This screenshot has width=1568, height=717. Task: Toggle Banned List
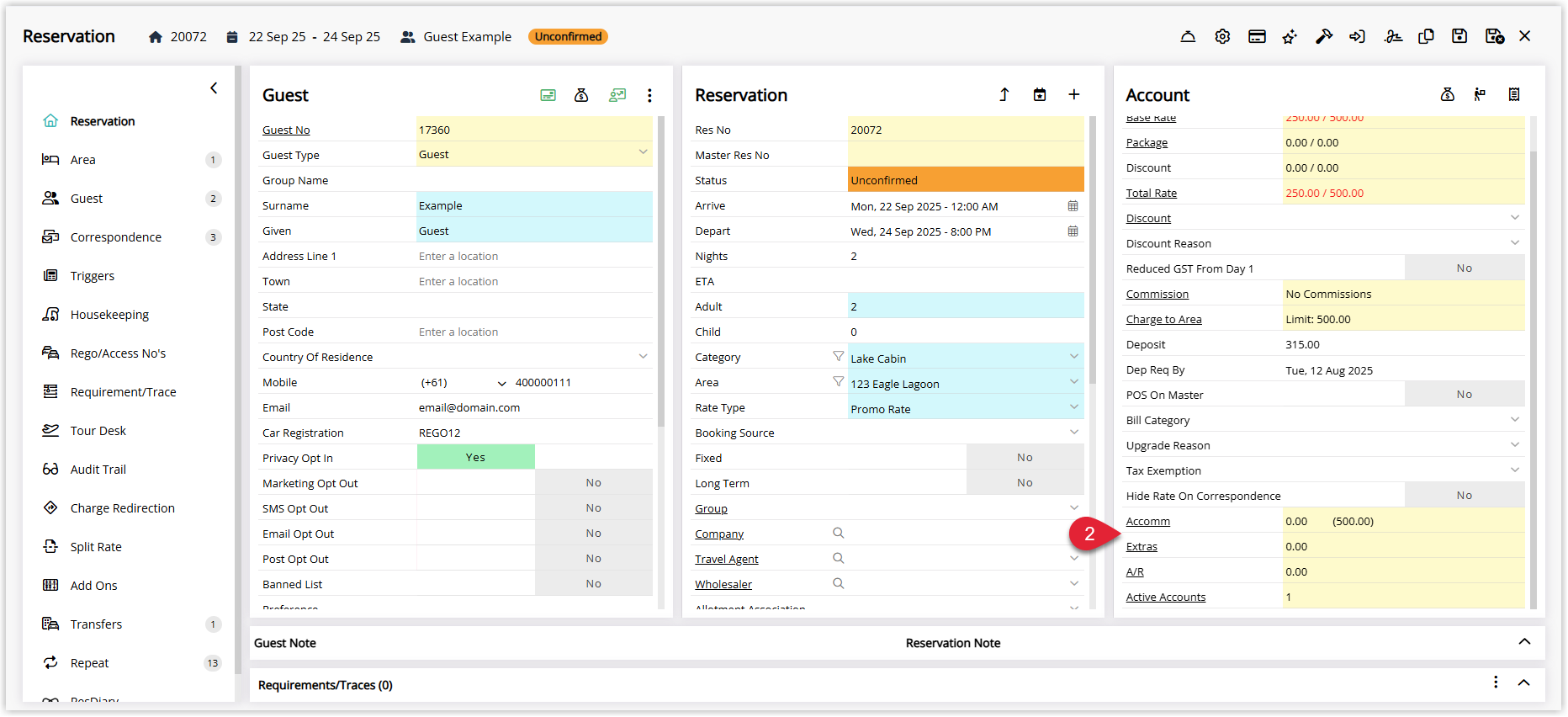(x=594, y=583)
